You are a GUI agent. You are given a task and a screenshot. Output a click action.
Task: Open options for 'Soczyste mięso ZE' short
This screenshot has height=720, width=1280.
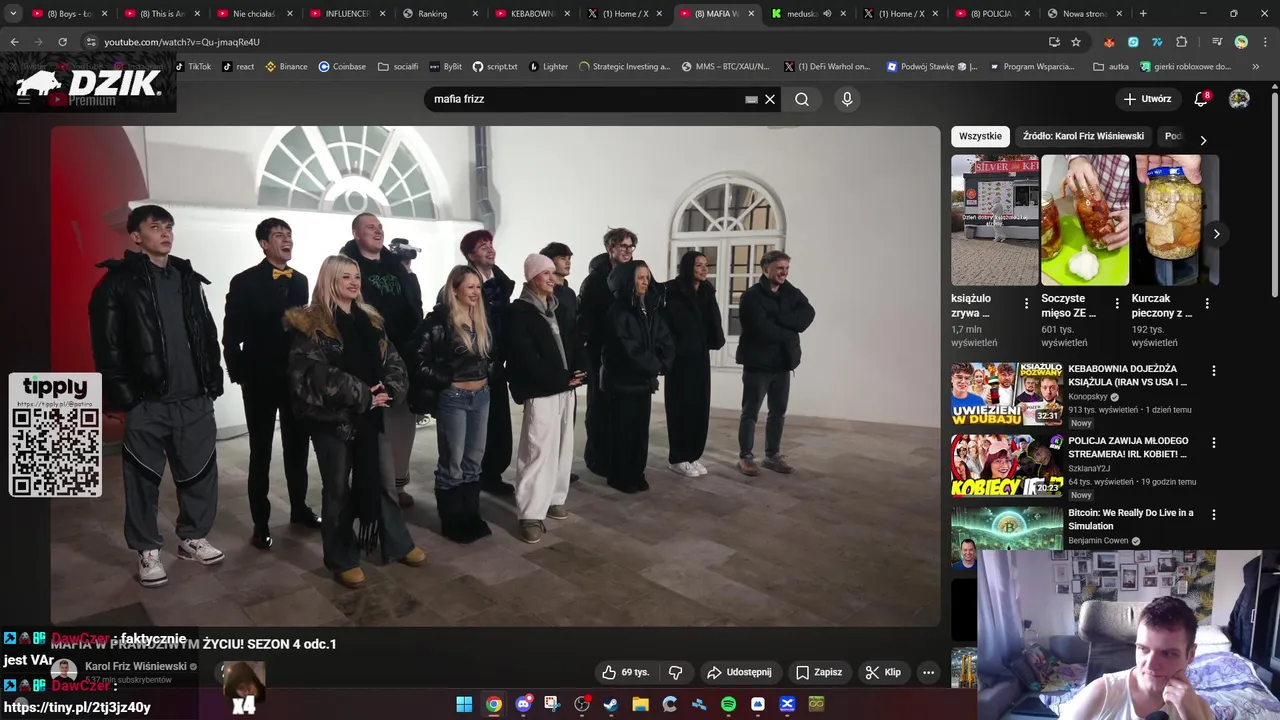point(1117,303)
